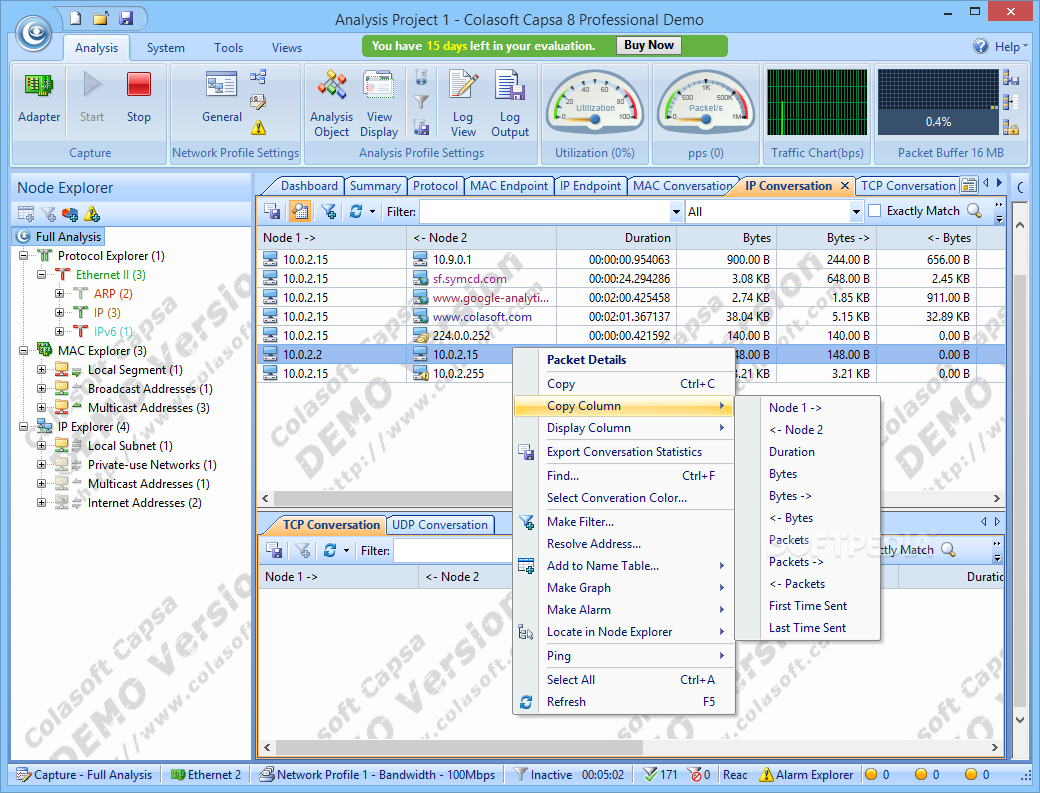
Task: Click the open folder icon in title bar
Action: [x=100, y=19]
